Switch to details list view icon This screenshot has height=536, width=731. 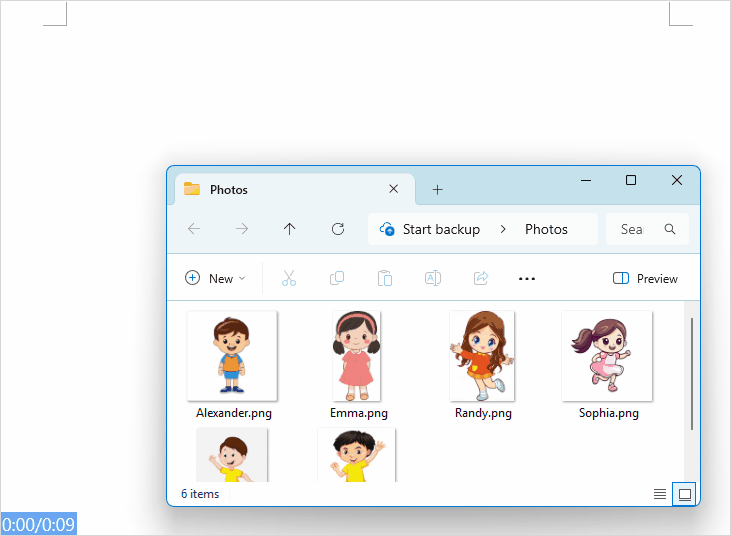[660, 494]
